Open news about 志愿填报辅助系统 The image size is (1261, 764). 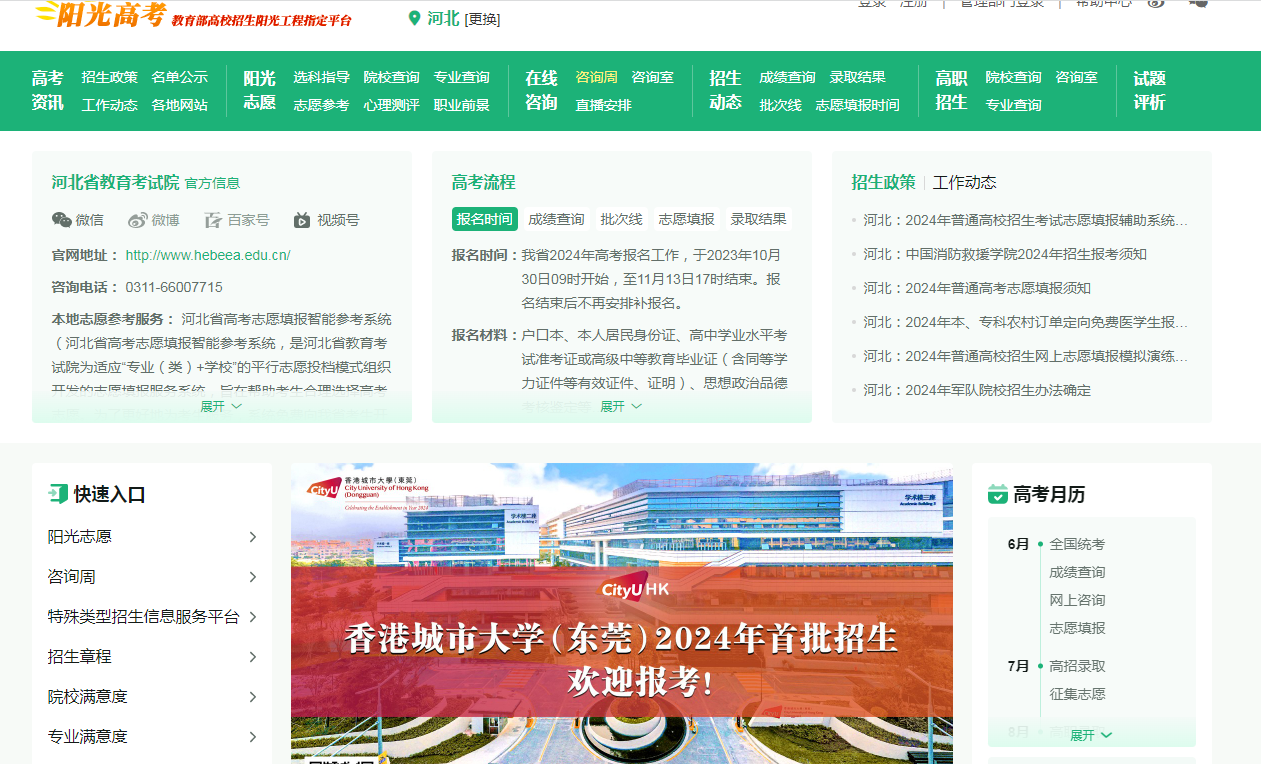click(x=1026, y=220)
